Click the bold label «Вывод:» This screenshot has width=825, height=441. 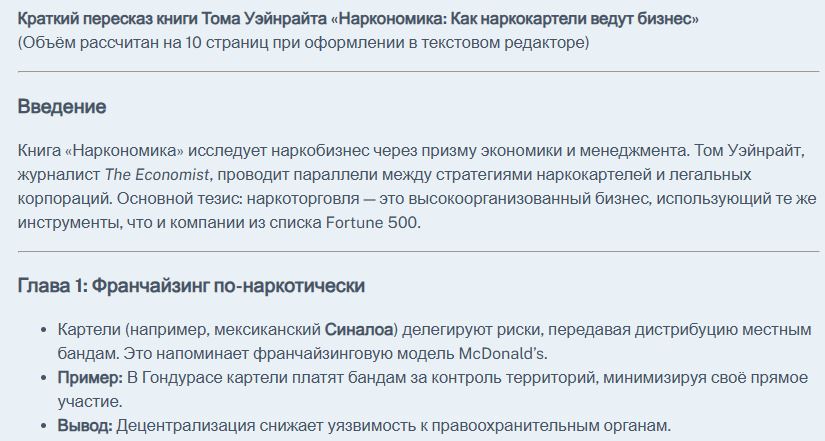point(85,425)
